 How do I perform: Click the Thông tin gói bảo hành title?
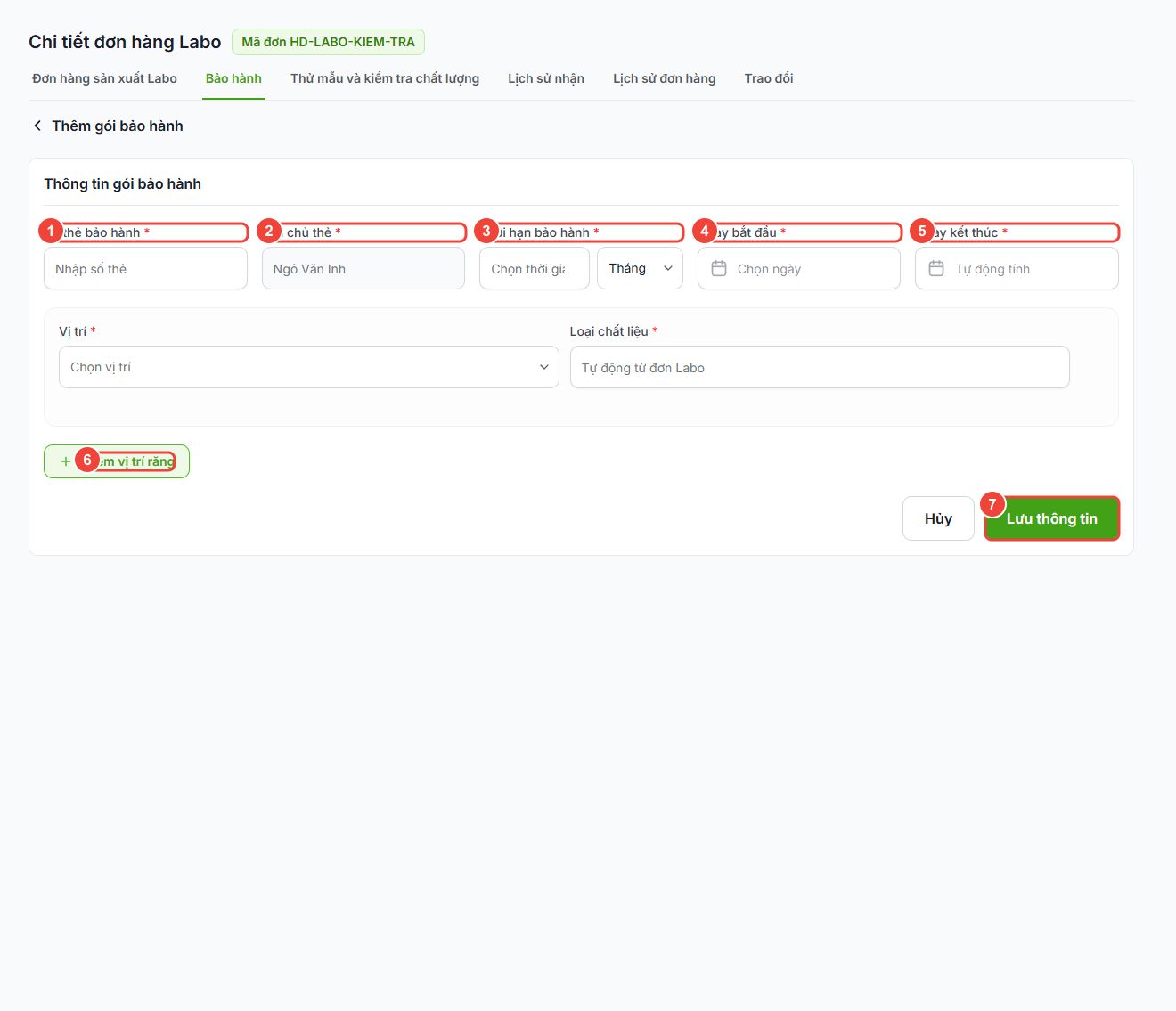(123, 183)
